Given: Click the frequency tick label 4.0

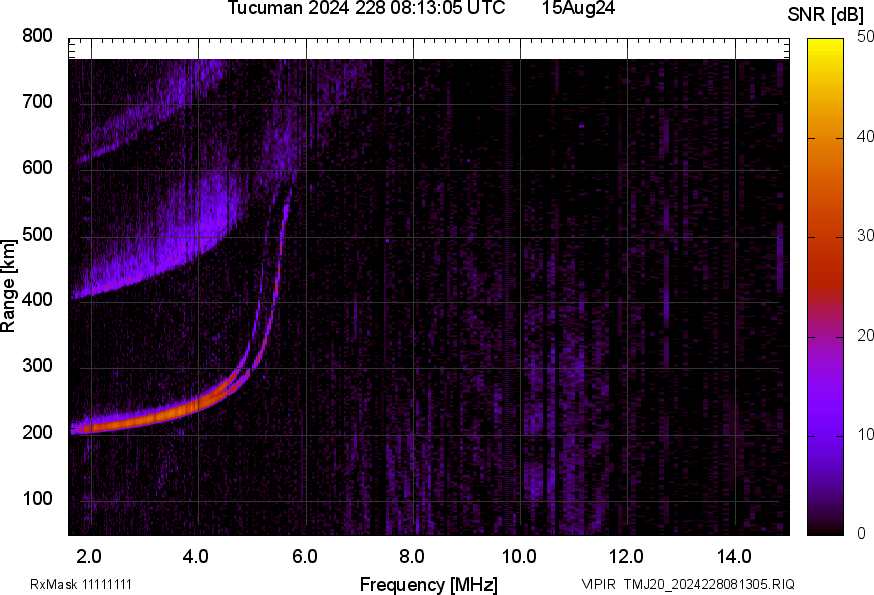Looking at the screenshot, I should click(x=196, y=557).
